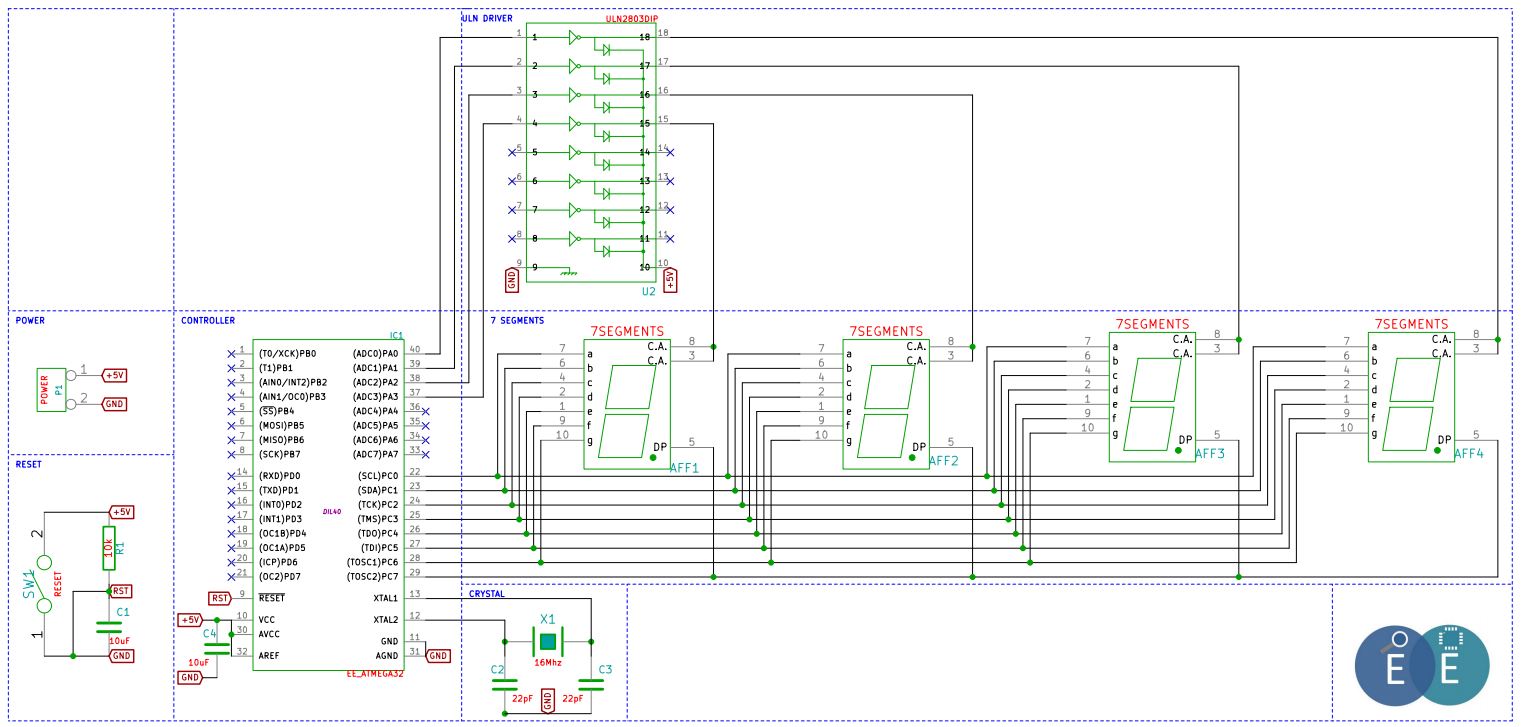The width and height of the screenshot is (1521, 727).
Task: Select the C1 capacitor symbol
Action: coord(107,627)
